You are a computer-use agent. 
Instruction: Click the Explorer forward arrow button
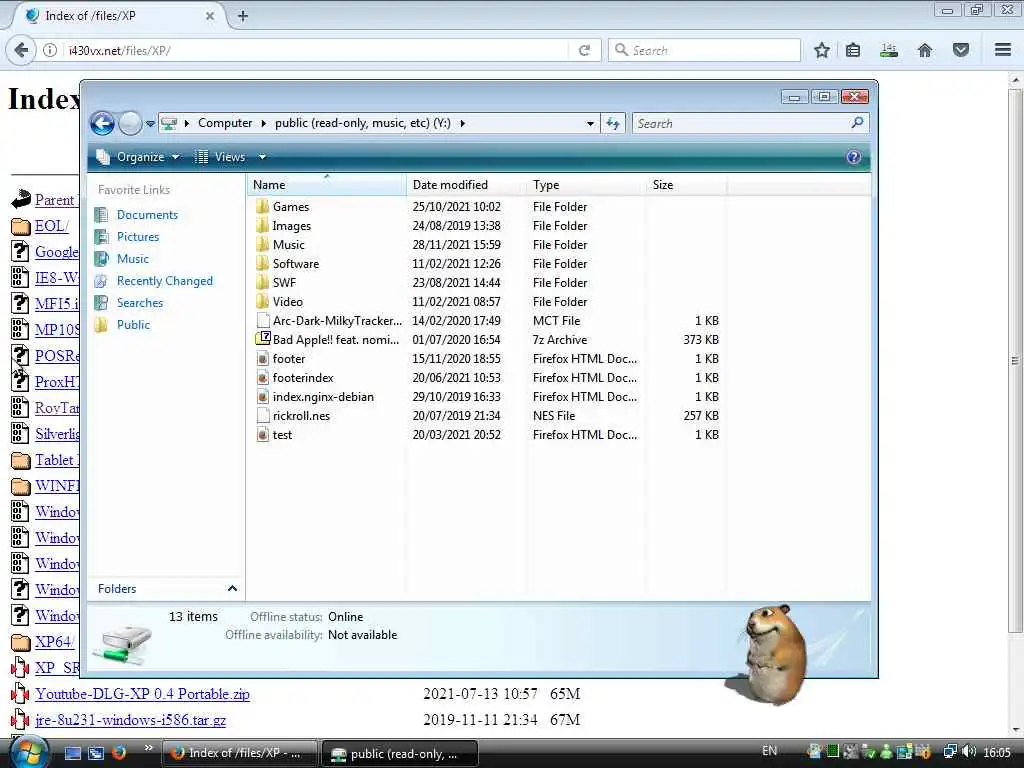coord(130,123)
